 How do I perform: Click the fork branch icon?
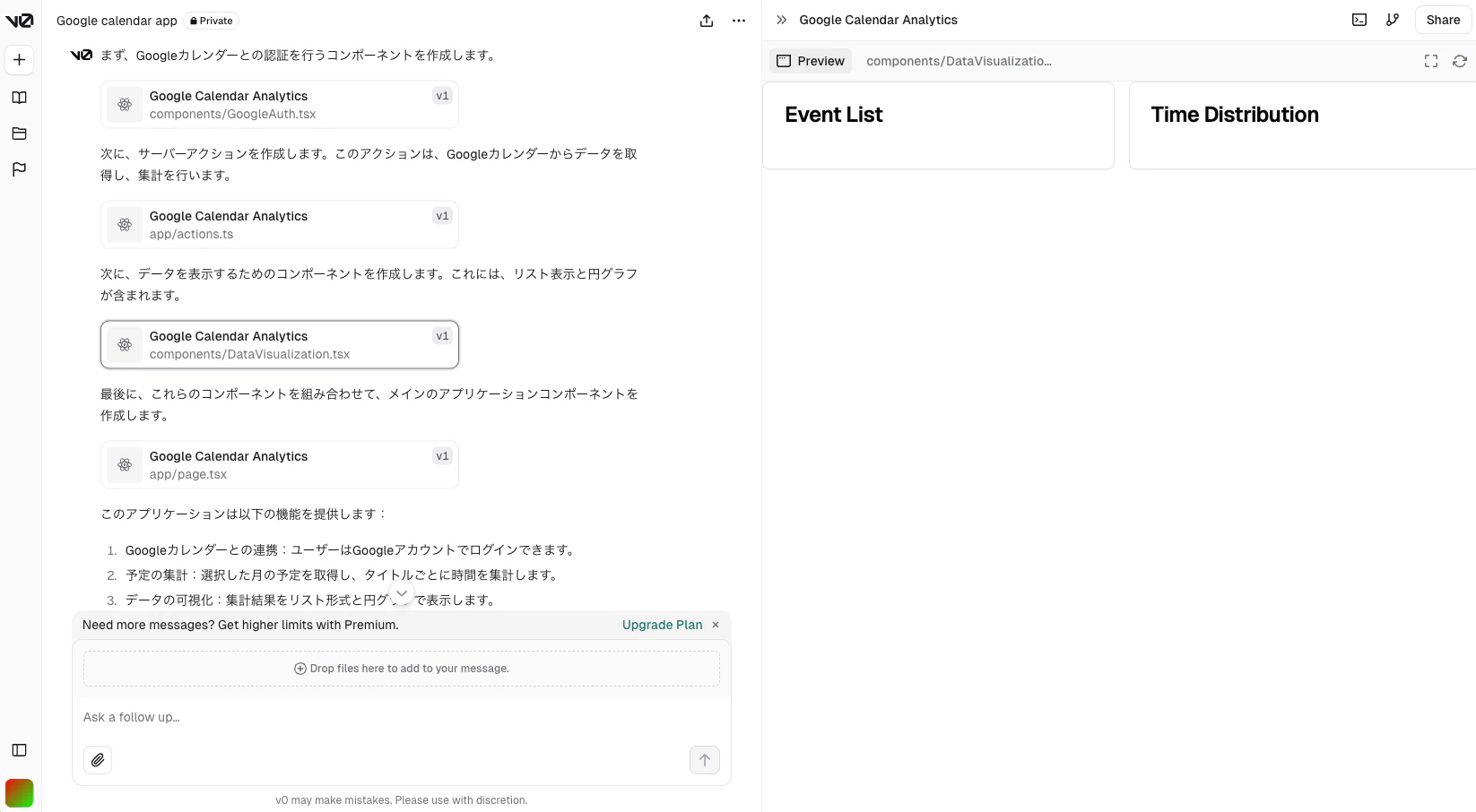pyautogui.click(x=1393, y=20)
